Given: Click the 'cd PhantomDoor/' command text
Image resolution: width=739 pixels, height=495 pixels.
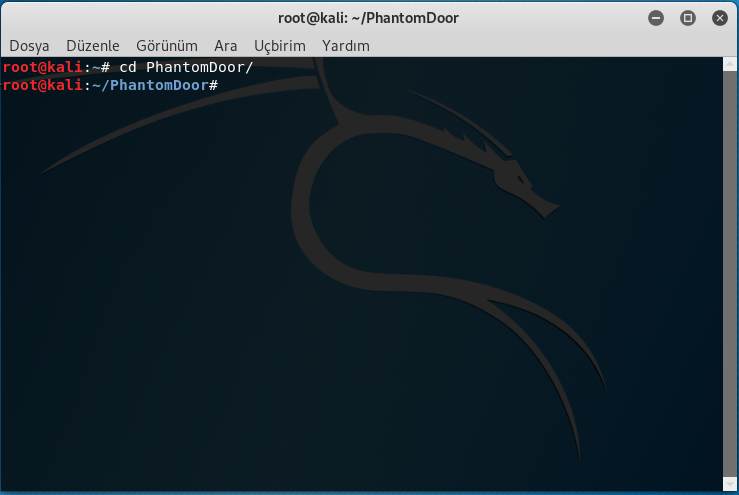Looking at the screenshot, I should point(186,67).
